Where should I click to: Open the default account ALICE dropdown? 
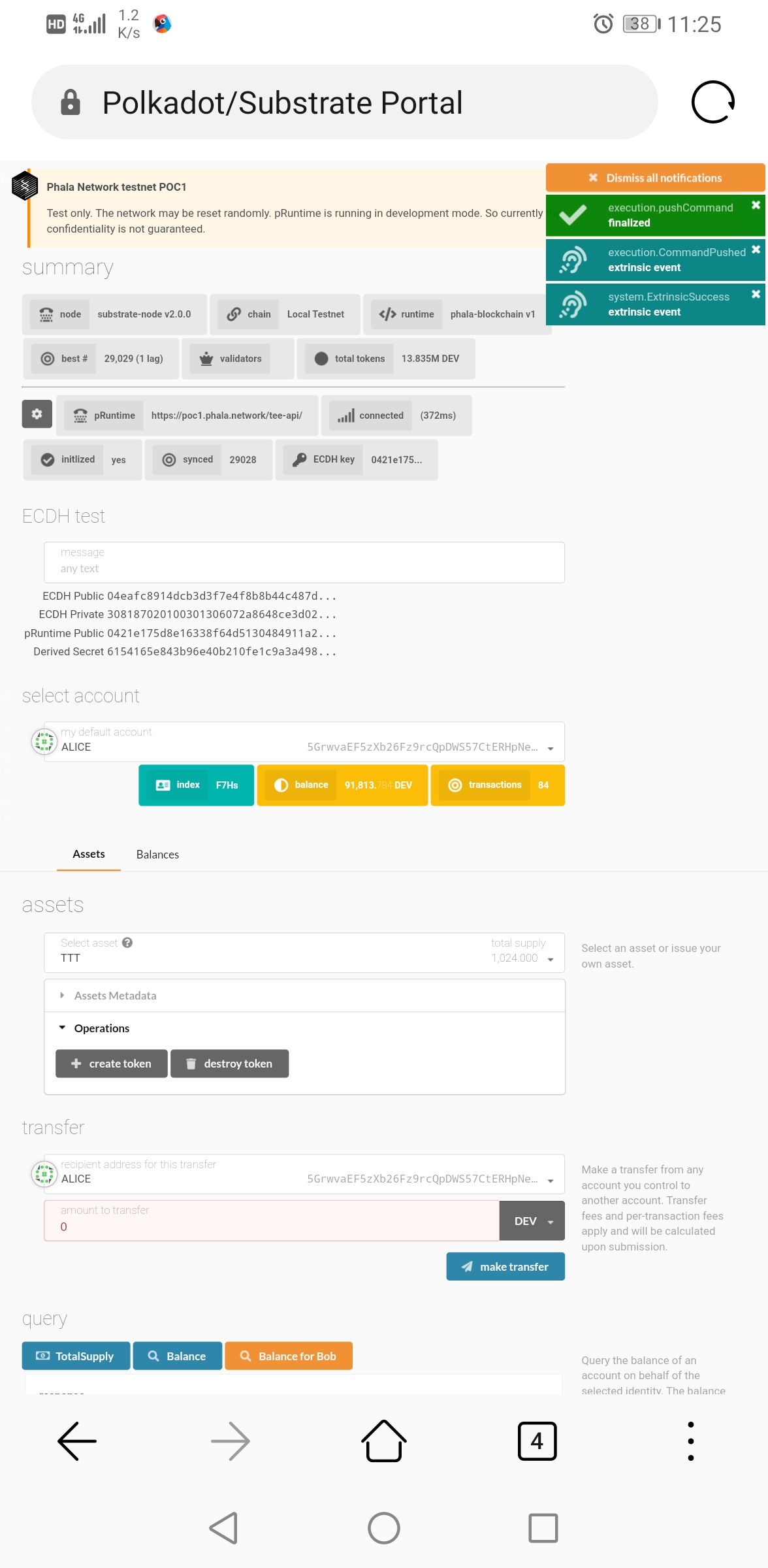pyautogui.click(x=550, y=748)
